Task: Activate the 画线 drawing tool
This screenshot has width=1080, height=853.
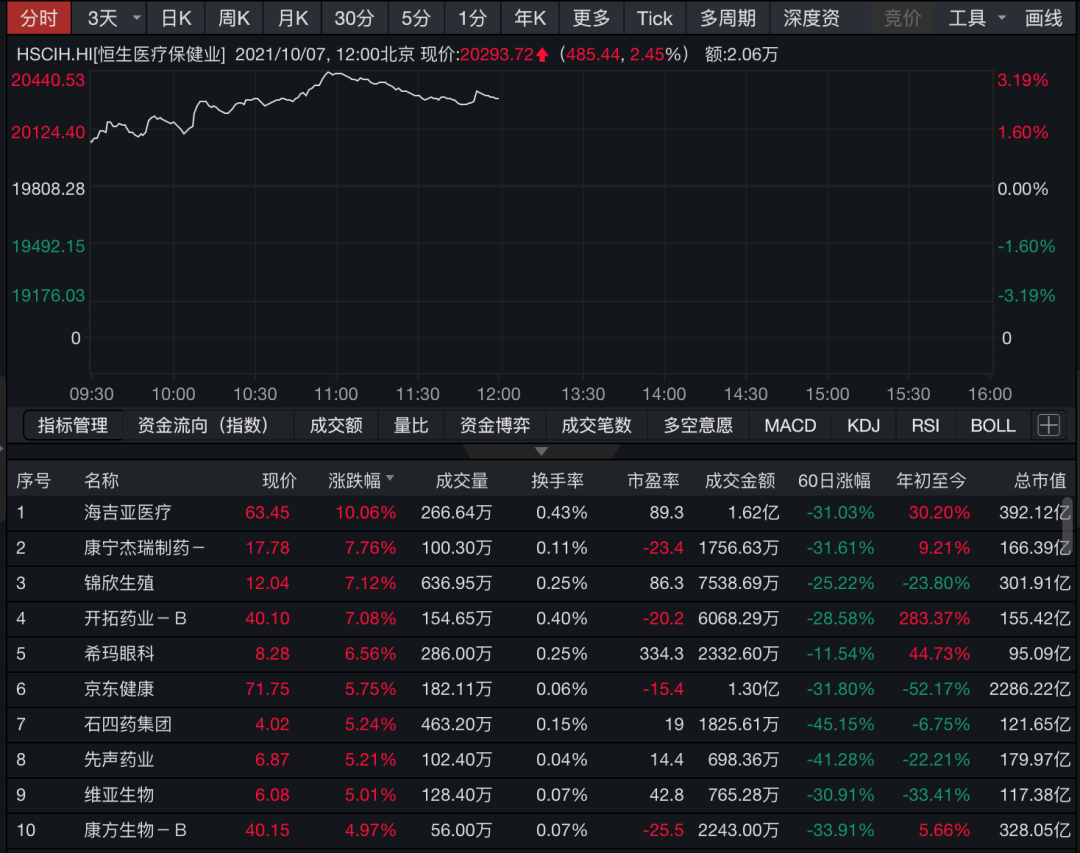Action: pyautogui.click(x=1043, y=18)
